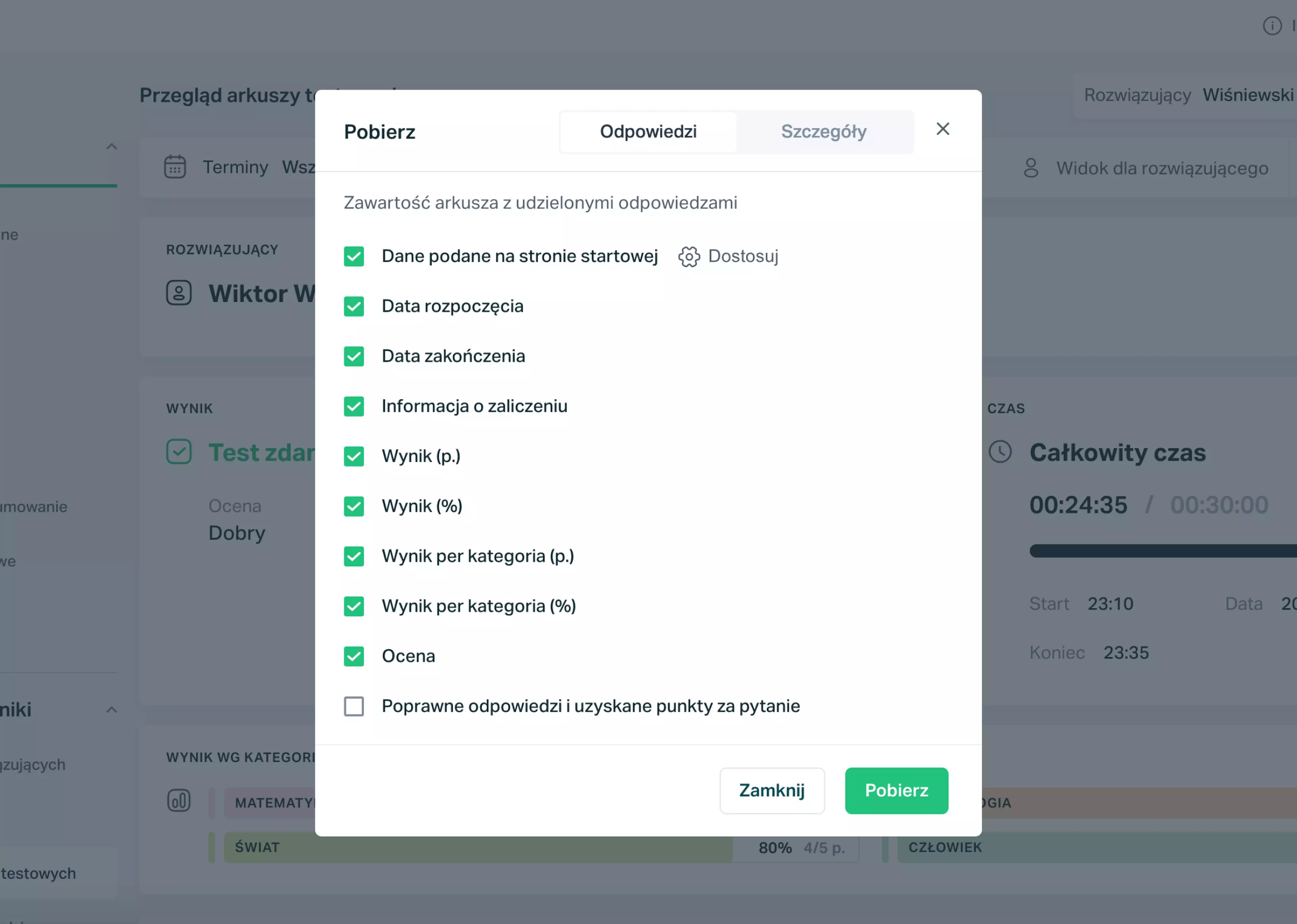Select the Odpowiedzi tab
Viewport: 1297px width, 924px height.
647,132
